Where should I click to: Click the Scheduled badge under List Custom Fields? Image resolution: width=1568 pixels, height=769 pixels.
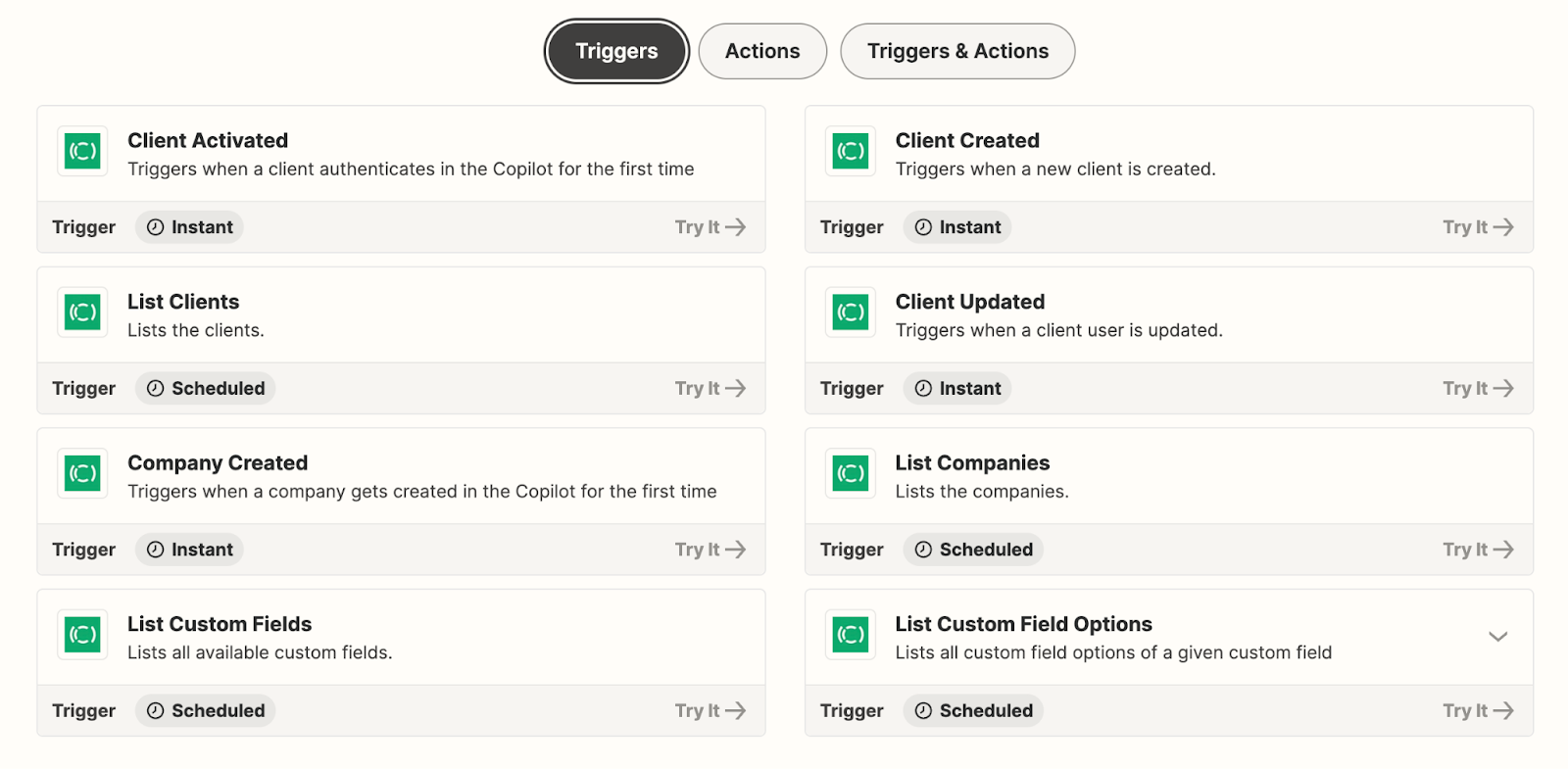(206, 711)
